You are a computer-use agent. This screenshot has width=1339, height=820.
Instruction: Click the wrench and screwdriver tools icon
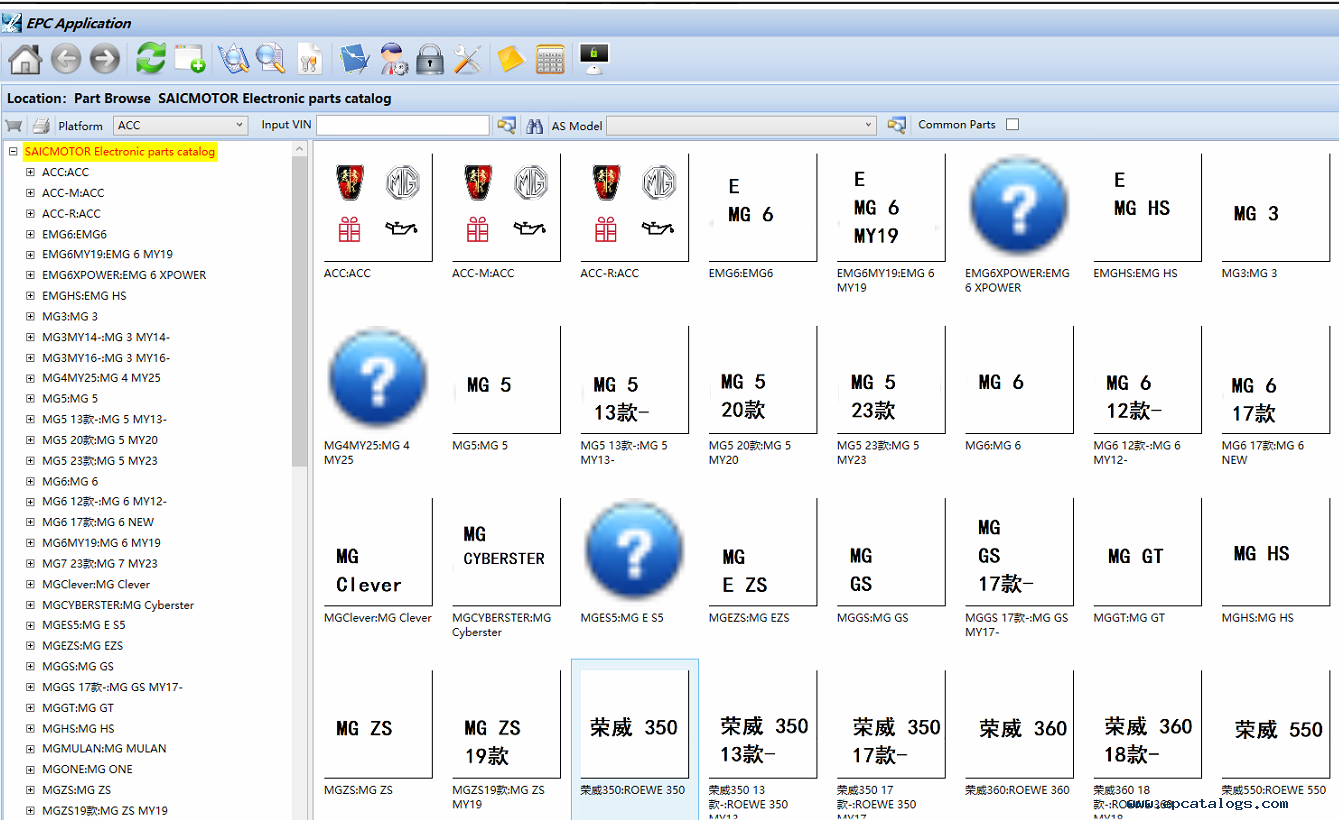[467, 59]
